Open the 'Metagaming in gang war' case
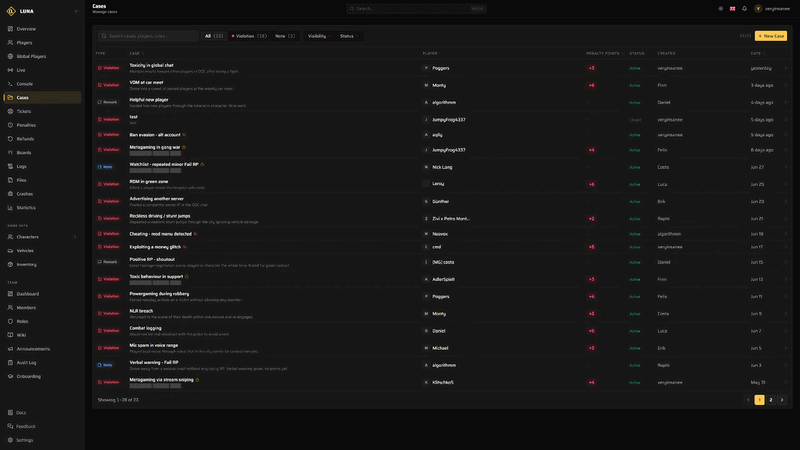800x450 pixels. pyautogui.click(x=155, y=147)
